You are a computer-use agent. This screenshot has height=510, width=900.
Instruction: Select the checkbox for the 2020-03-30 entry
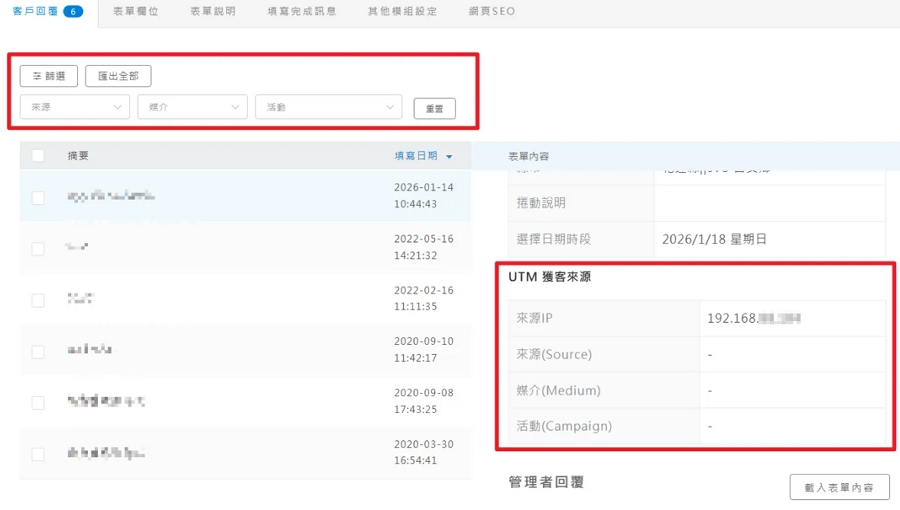click(38, 454)
